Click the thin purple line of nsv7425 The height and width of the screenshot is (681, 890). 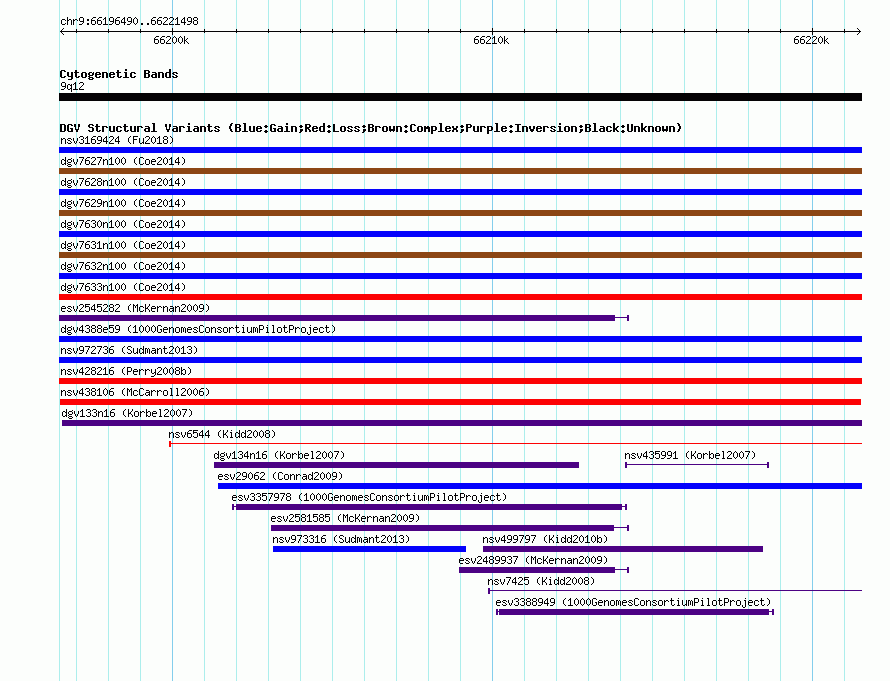[x=675, y=591]
